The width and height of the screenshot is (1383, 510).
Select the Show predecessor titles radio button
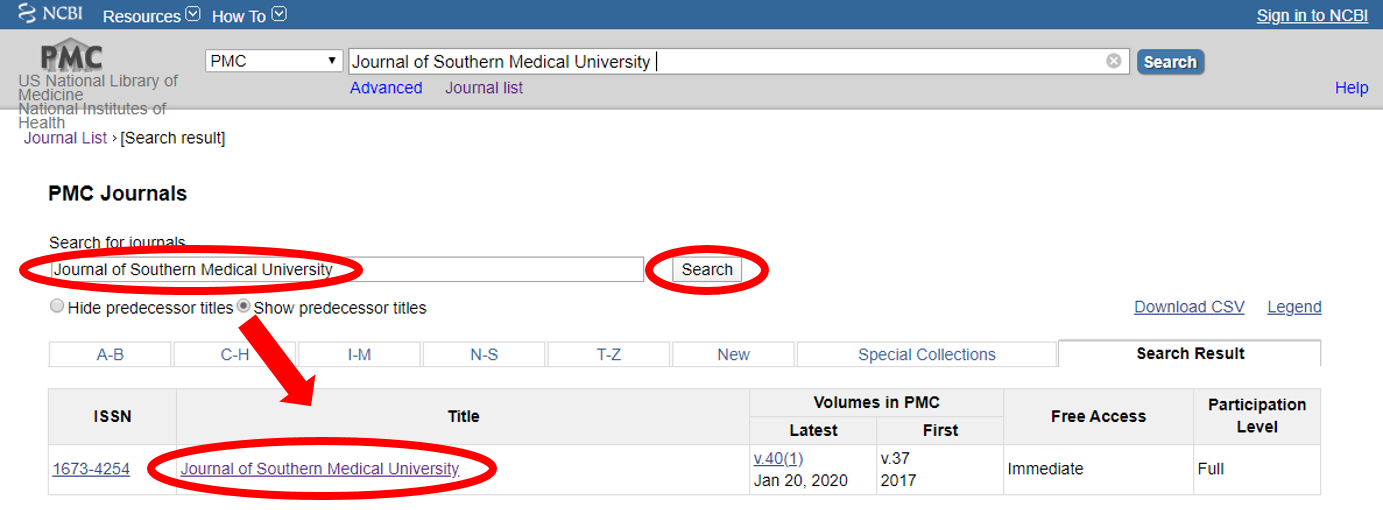pos(243,307)
